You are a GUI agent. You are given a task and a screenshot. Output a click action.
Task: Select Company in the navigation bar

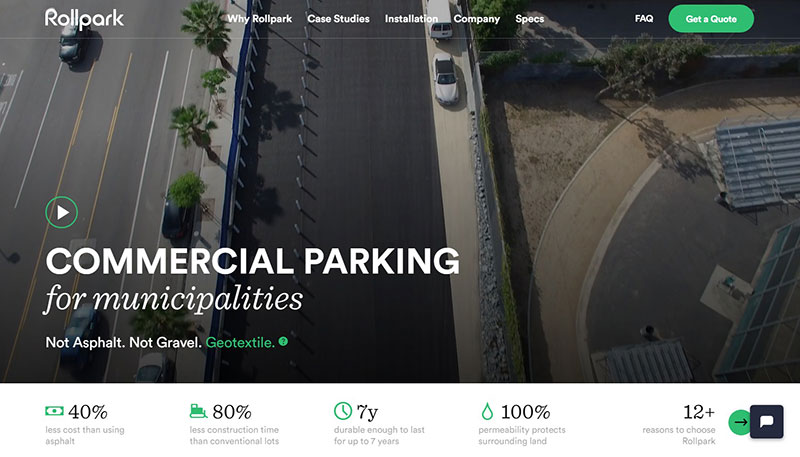point(477,19)
